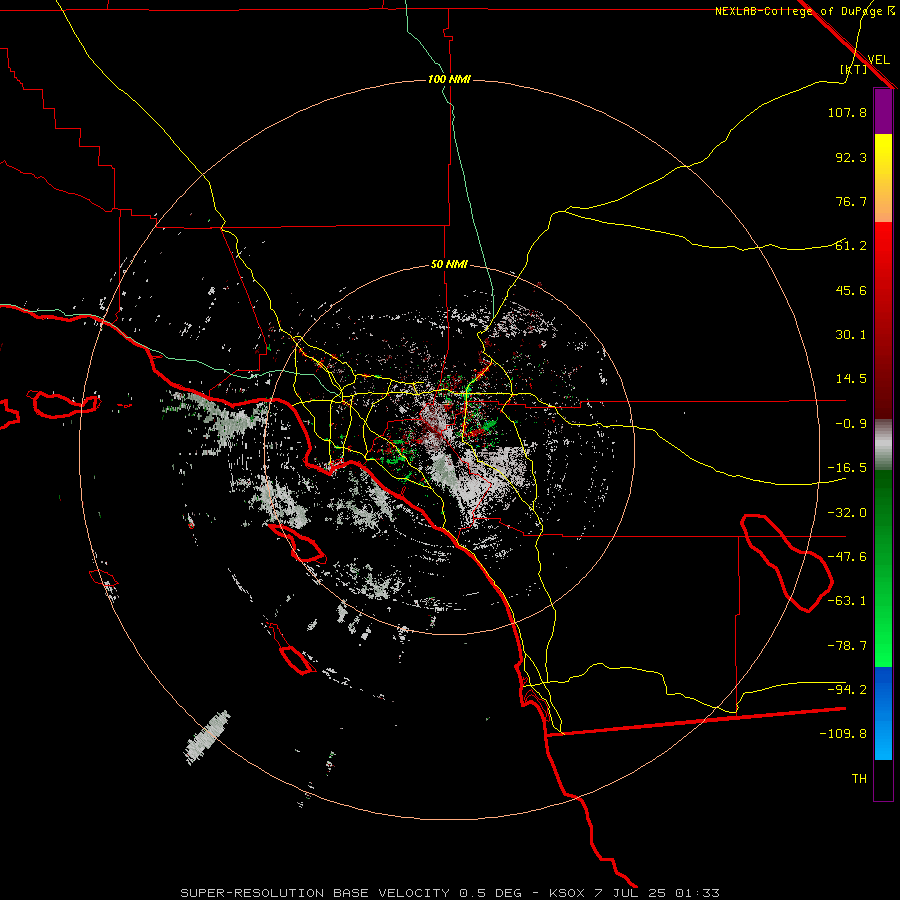Select the 30.1 scale value

point(851,335)
